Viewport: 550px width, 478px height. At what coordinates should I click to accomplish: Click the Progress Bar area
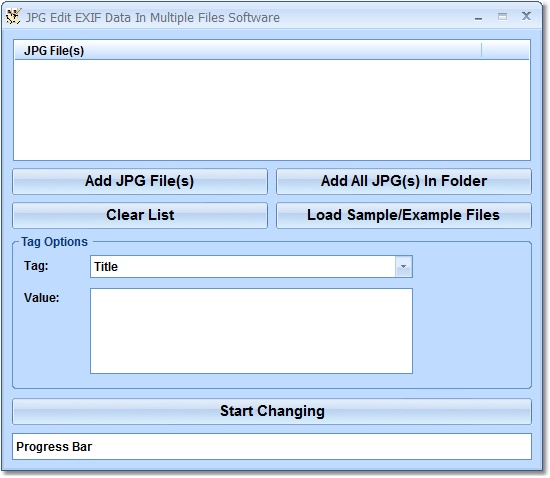pyautogui.click(x=272, y=446)
